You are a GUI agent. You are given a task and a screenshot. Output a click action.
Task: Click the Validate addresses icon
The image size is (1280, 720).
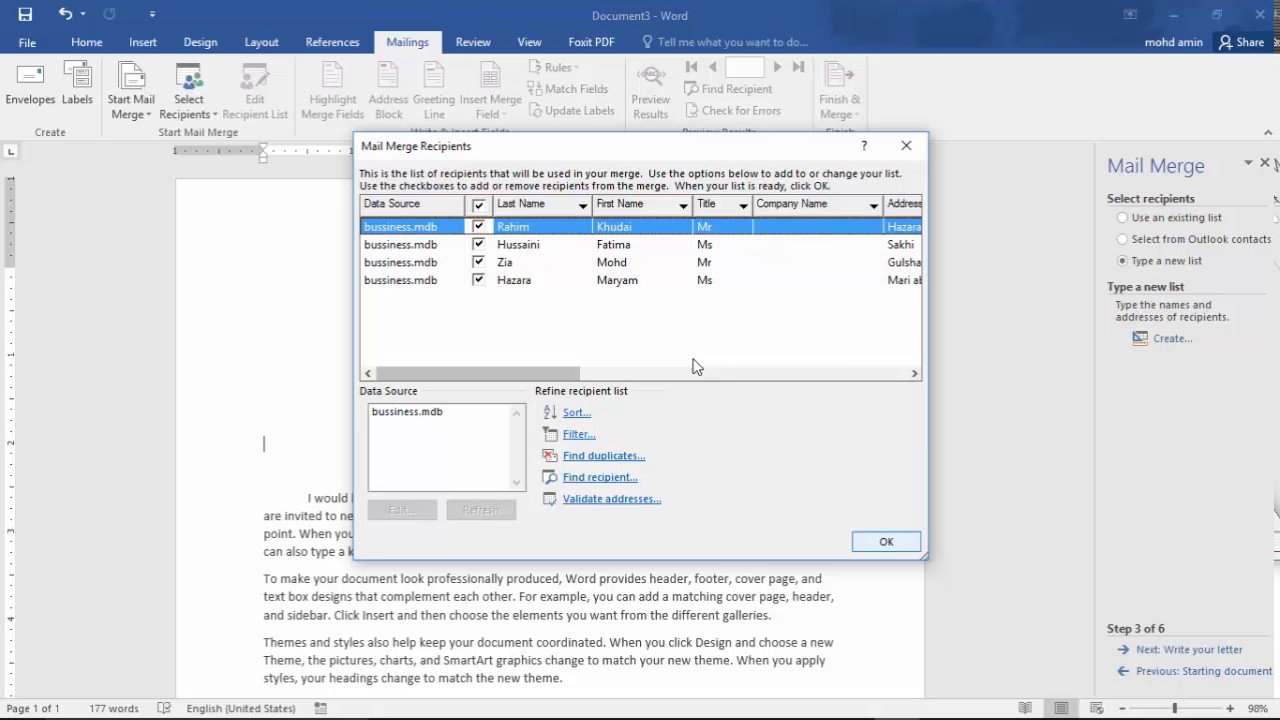tap(549, 499)
